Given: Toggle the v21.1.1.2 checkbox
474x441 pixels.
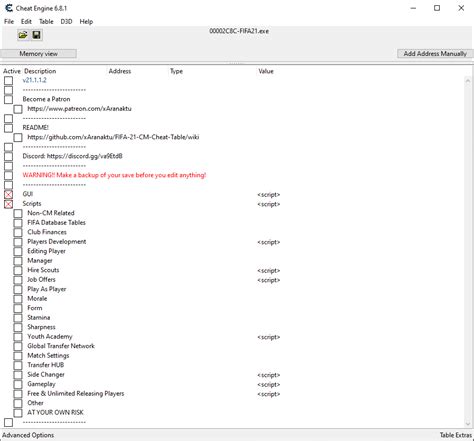Looking at the screenshot, I should tap(9, 80).
